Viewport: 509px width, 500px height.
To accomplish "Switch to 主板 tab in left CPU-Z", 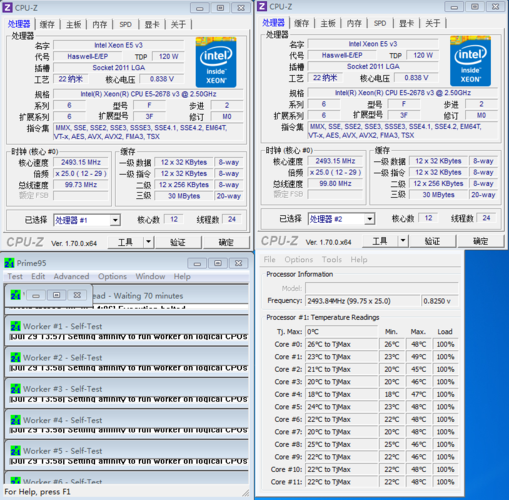I will pos(73,24).
